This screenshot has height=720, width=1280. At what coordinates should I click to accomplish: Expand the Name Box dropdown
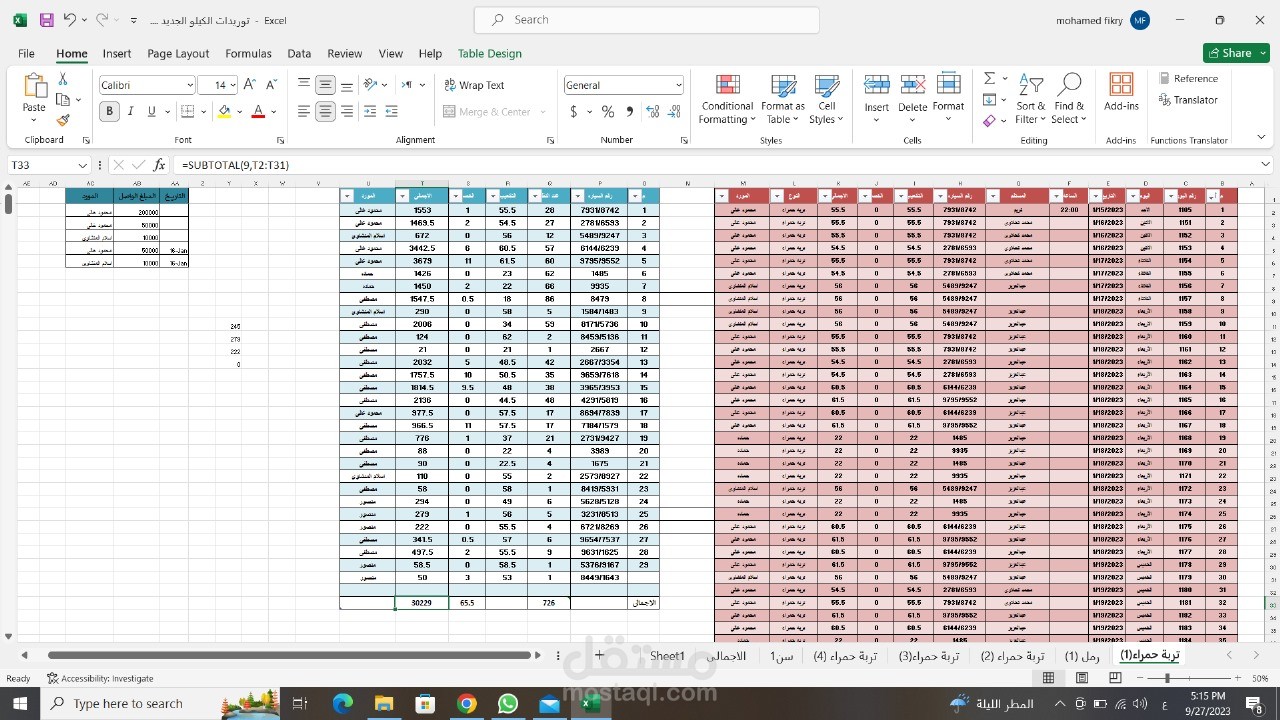(x=83, y=165)
